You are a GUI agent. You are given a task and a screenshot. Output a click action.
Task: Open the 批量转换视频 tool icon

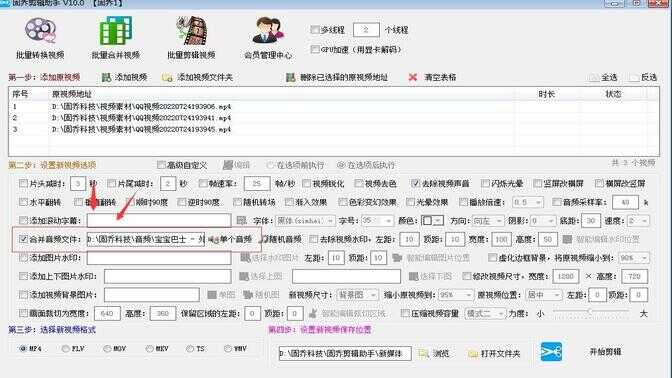(40, 31)
